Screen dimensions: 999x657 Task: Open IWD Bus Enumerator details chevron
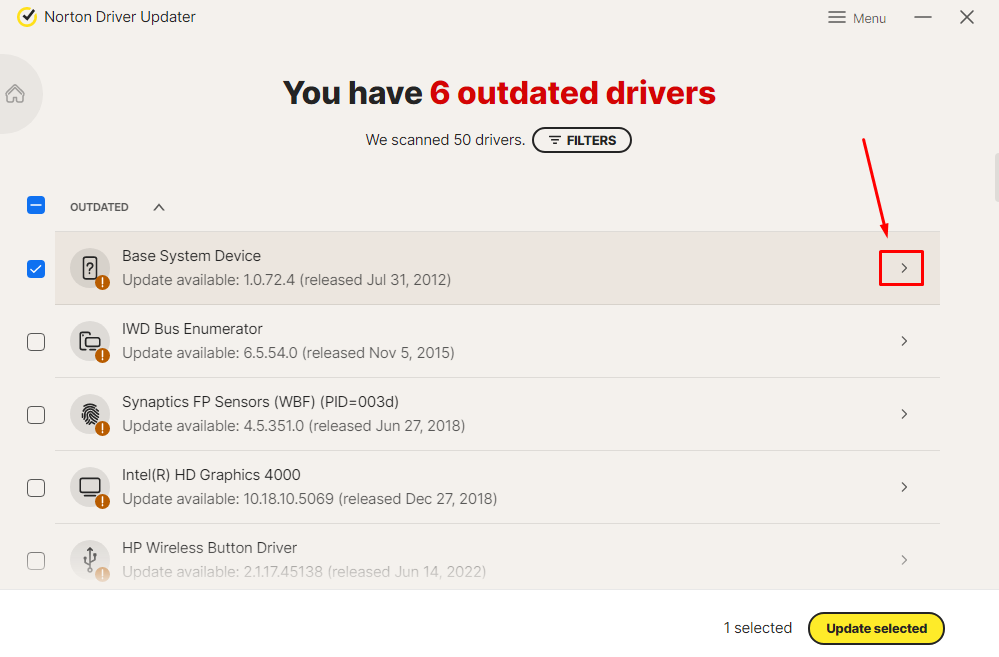tap(904, 341)
